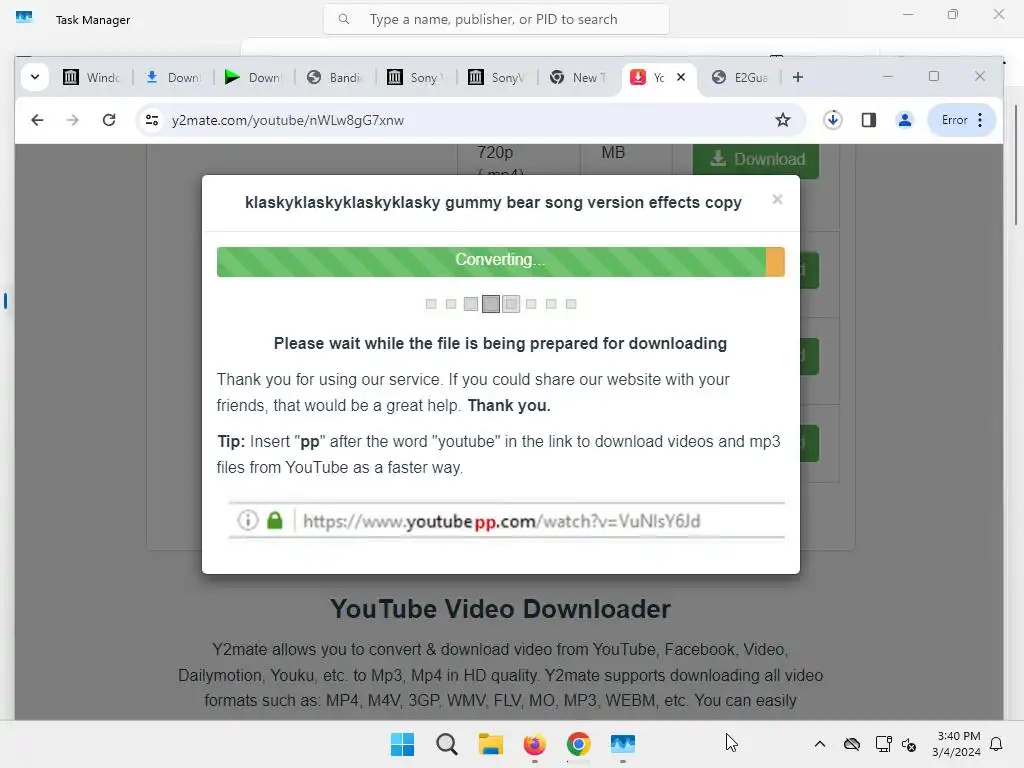The image size is (1024, 768).
Task: Close the active y2mate tab
Action: pos(681,77)
